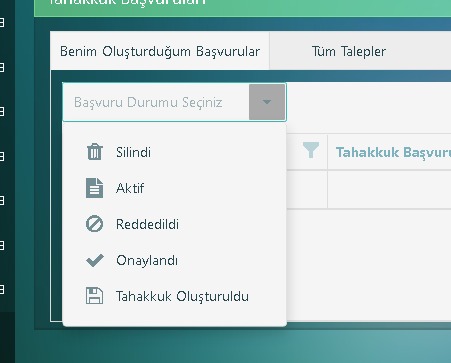Click the empty row cell under Tahakkuk Başvuru

389,189
